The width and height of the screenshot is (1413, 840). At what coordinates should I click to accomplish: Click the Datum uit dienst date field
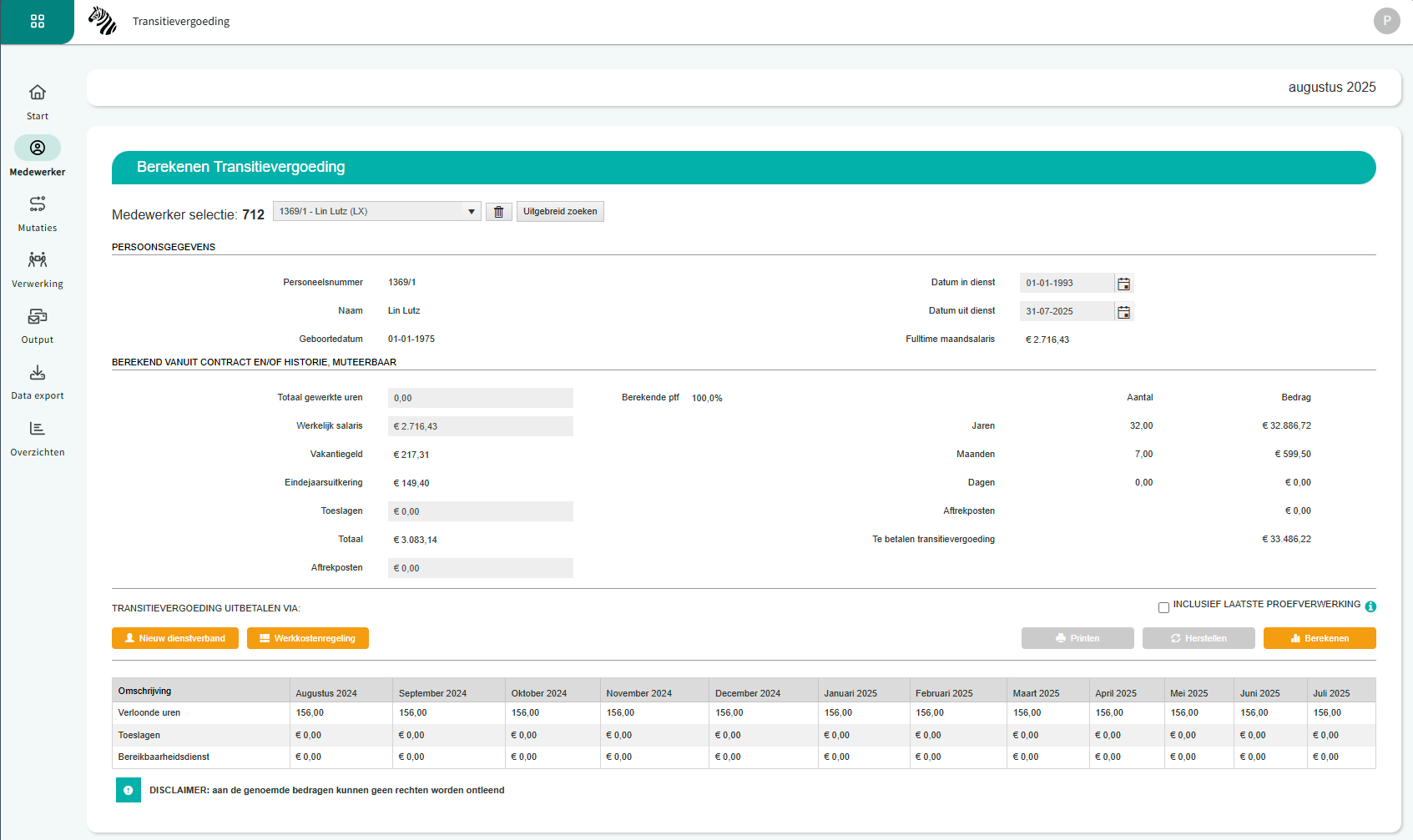[1067, 311]
